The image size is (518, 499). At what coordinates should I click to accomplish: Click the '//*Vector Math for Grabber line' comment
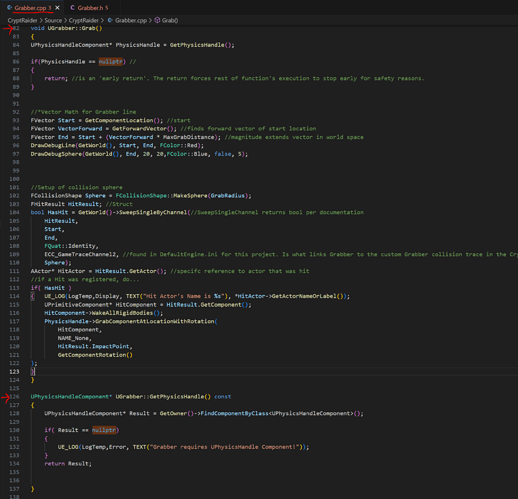83,112
